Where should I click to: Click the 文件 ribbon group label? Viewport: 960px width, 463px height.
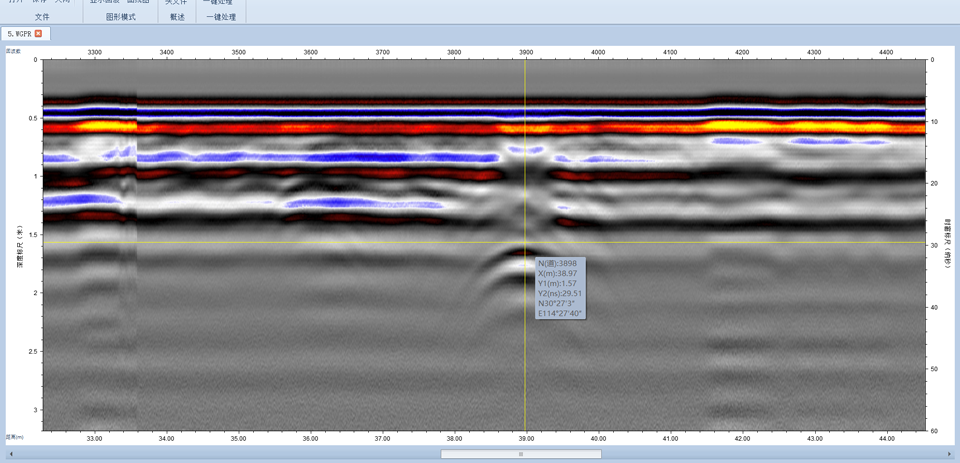[x=41, y=17]
